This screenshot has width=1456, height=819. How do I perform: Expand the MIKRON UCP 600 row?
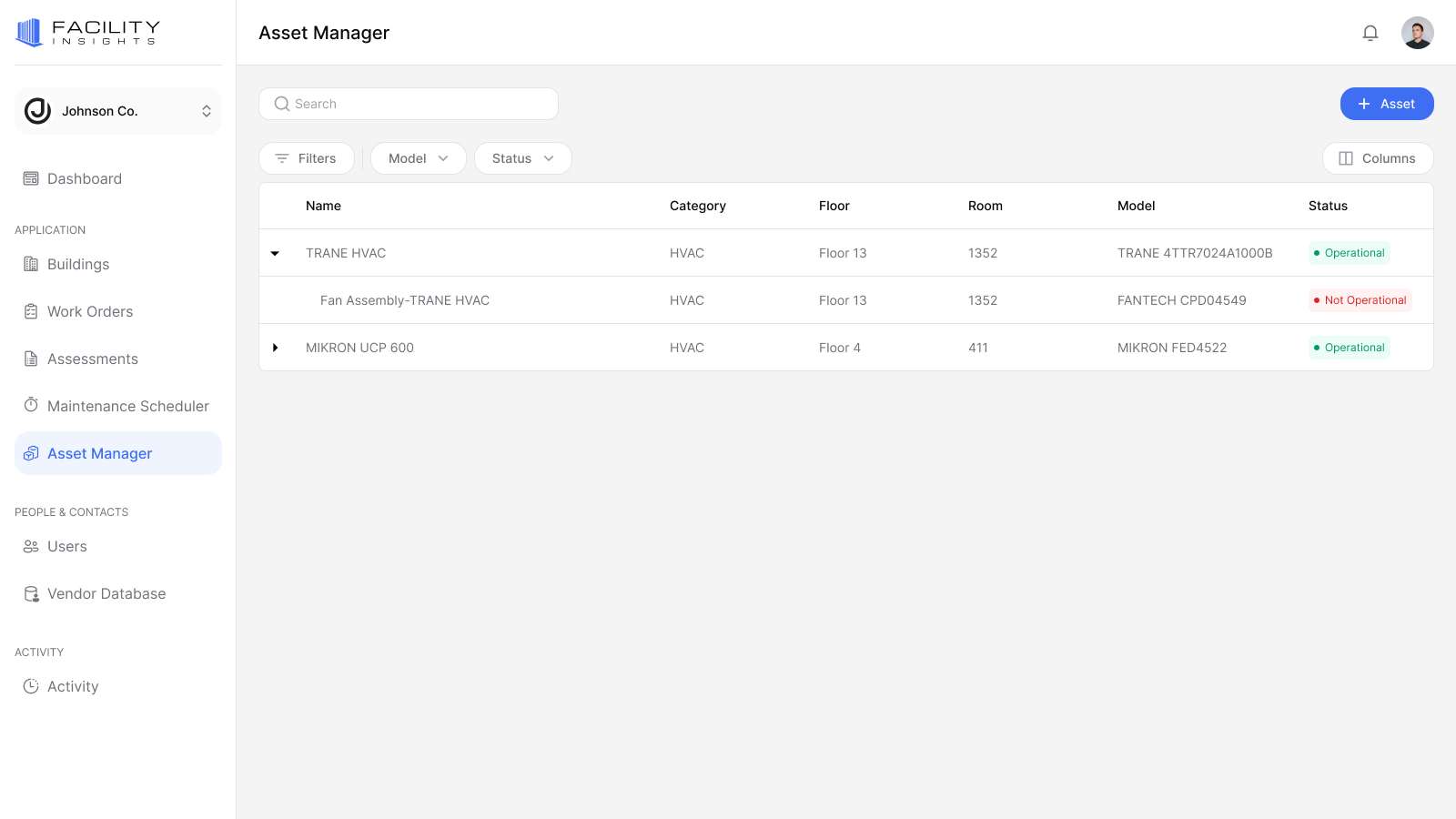click(276, 347)
